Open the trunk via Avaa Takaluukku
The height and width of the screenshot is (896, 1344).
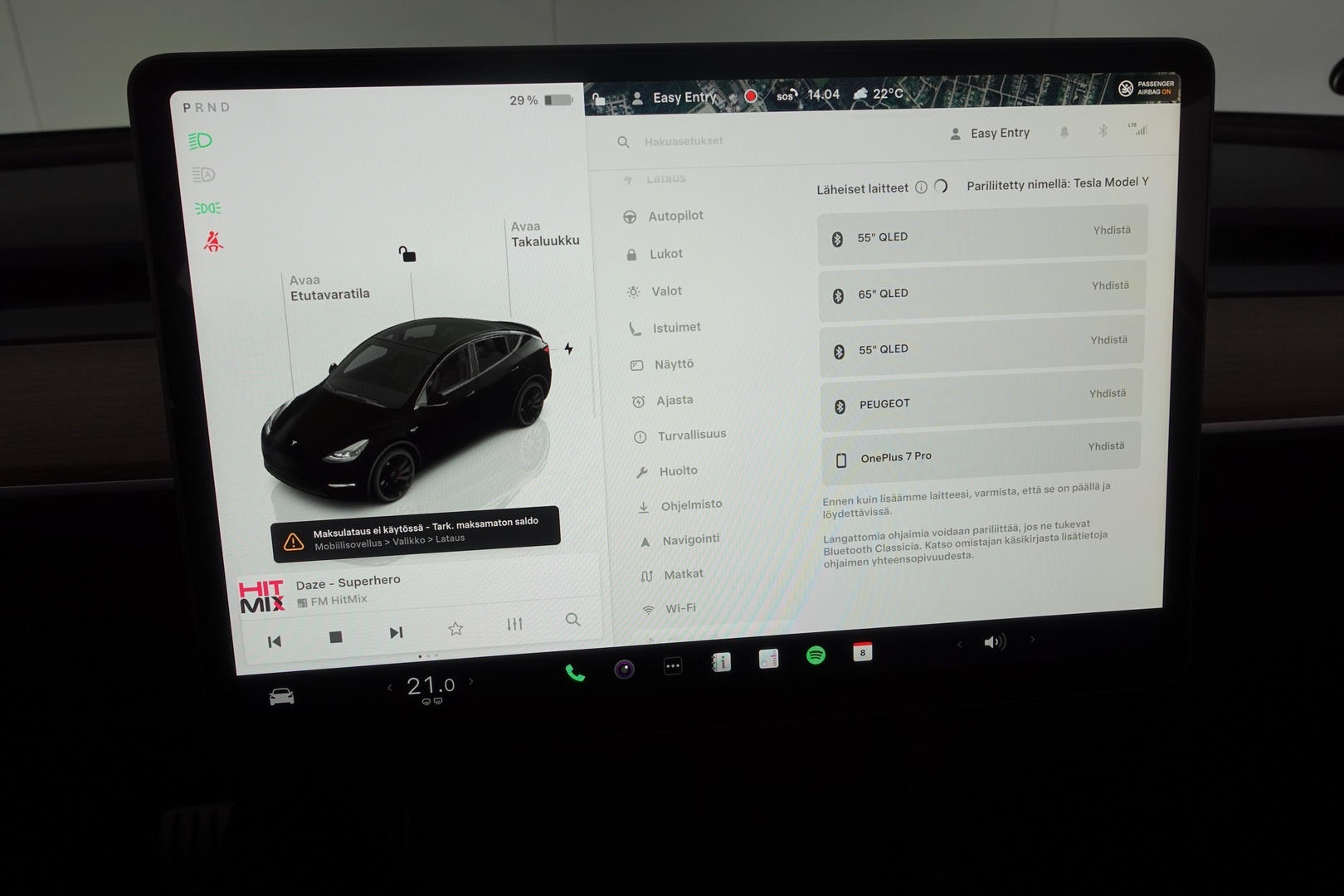(541, 233)
